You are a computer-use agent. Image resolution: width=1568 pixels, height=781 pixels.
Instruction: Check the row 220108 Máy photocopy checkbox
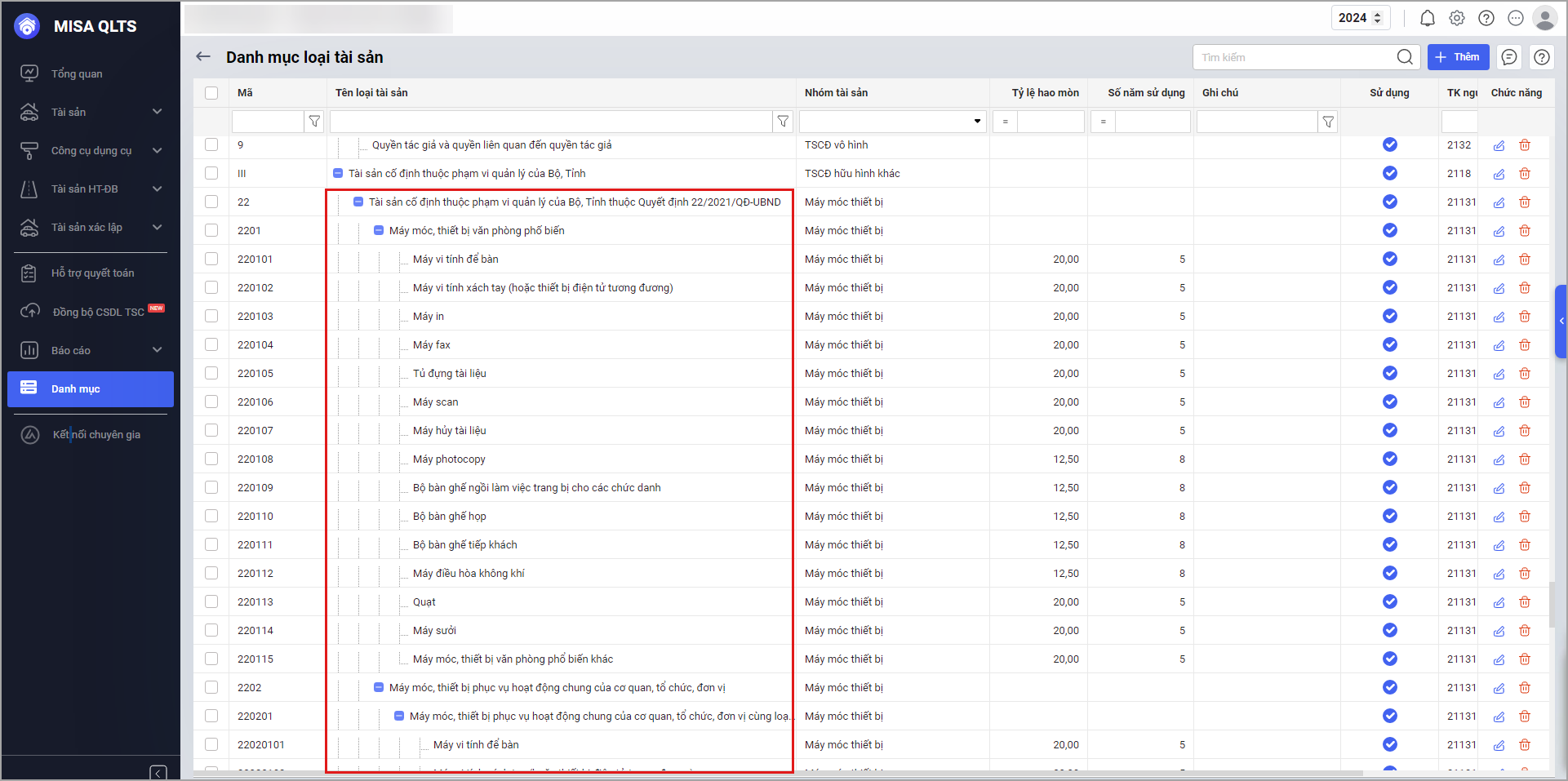pos(211,459)
